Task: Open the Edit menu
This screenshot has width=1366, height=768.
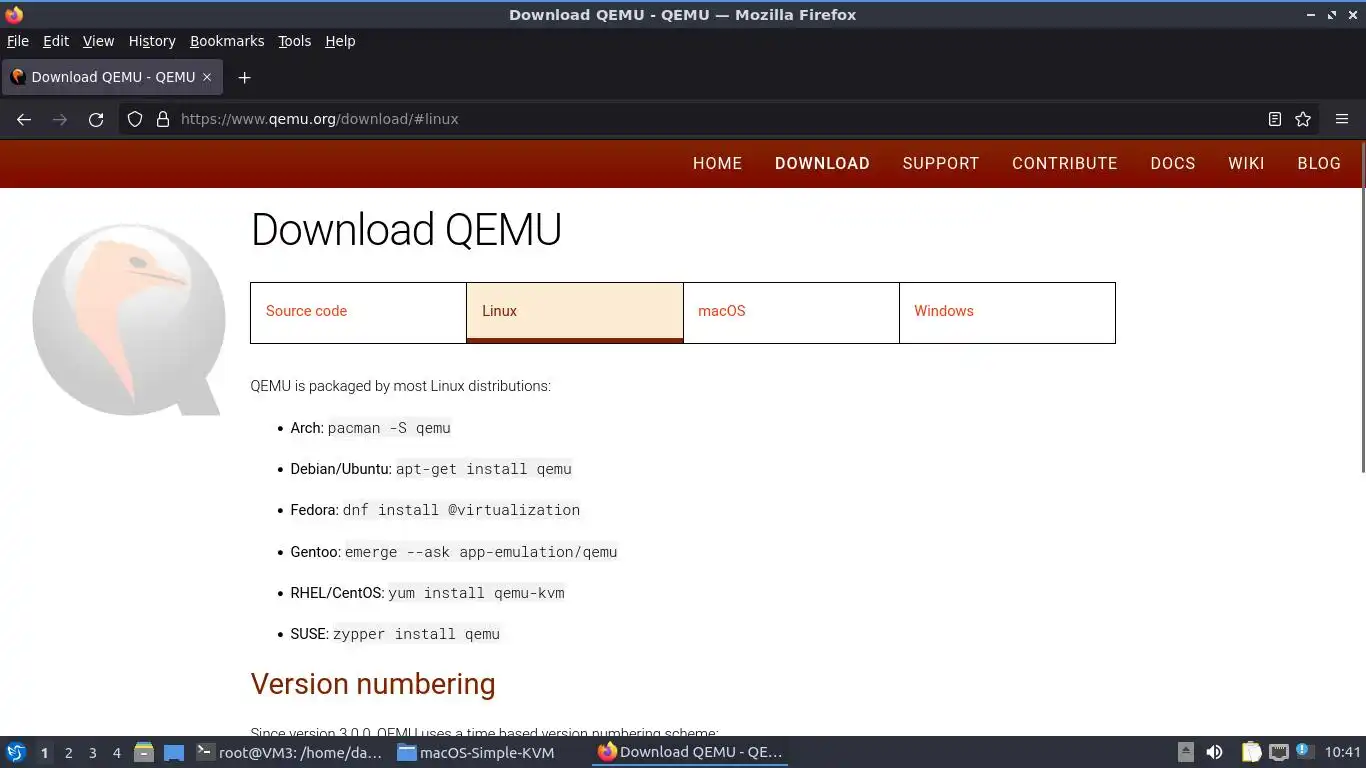Action: 56,41
